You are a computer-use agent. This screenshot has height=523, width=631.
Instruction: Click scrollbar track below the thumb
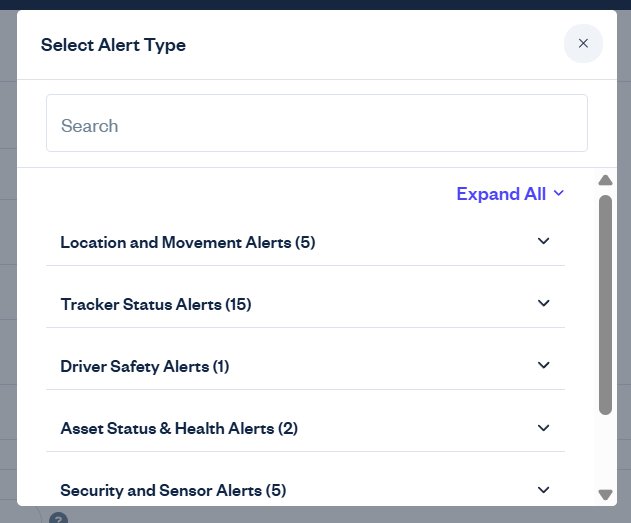point(605,451)
